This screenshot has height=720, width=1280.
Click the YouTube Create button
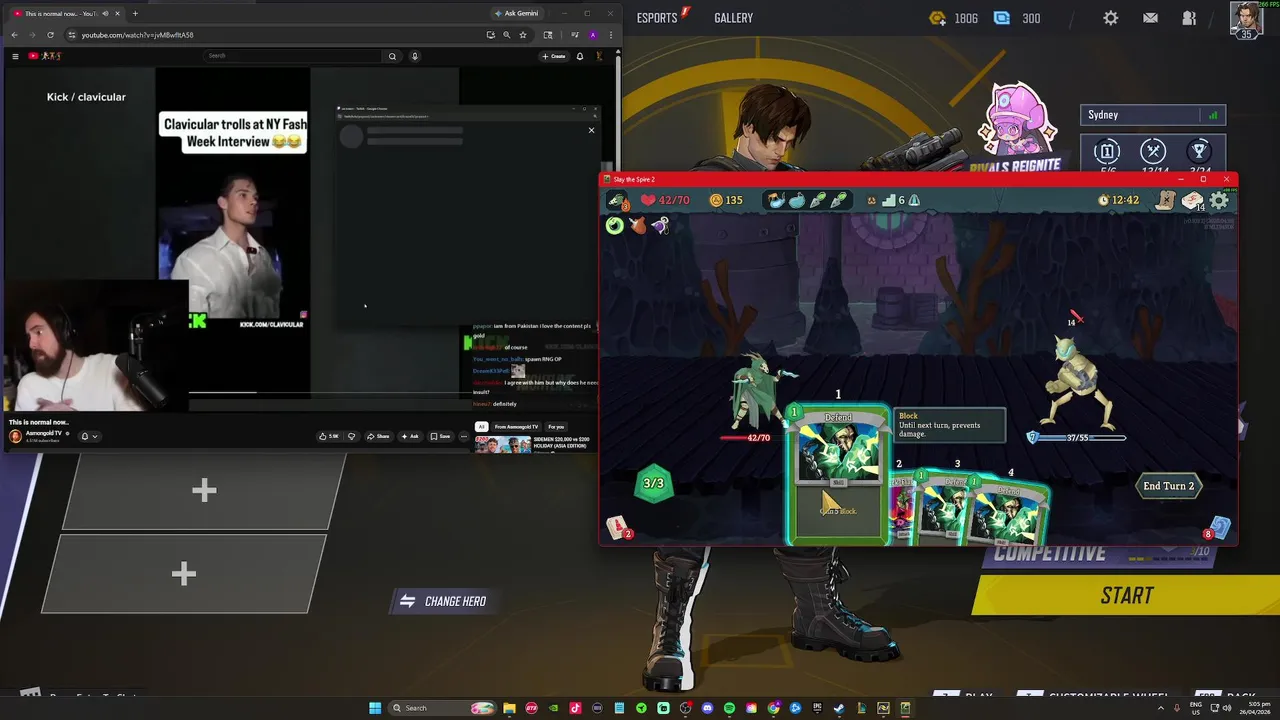click(x=554, y=56)
